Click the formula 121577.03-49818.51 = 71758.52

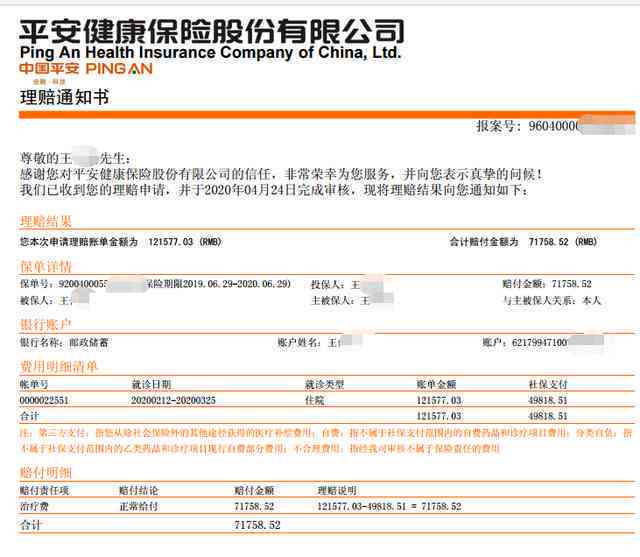(x=389, y=506)
